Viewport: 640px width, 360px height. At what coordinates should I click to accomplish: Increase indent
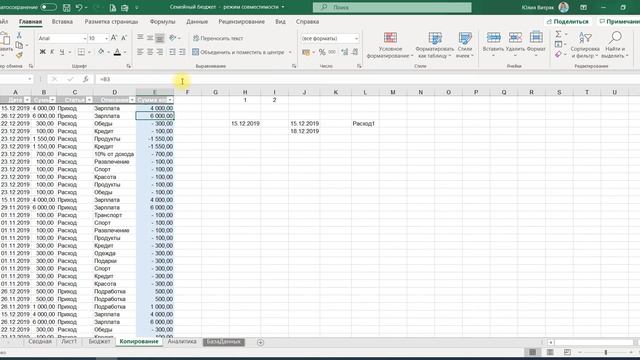(x=182, y=52)
